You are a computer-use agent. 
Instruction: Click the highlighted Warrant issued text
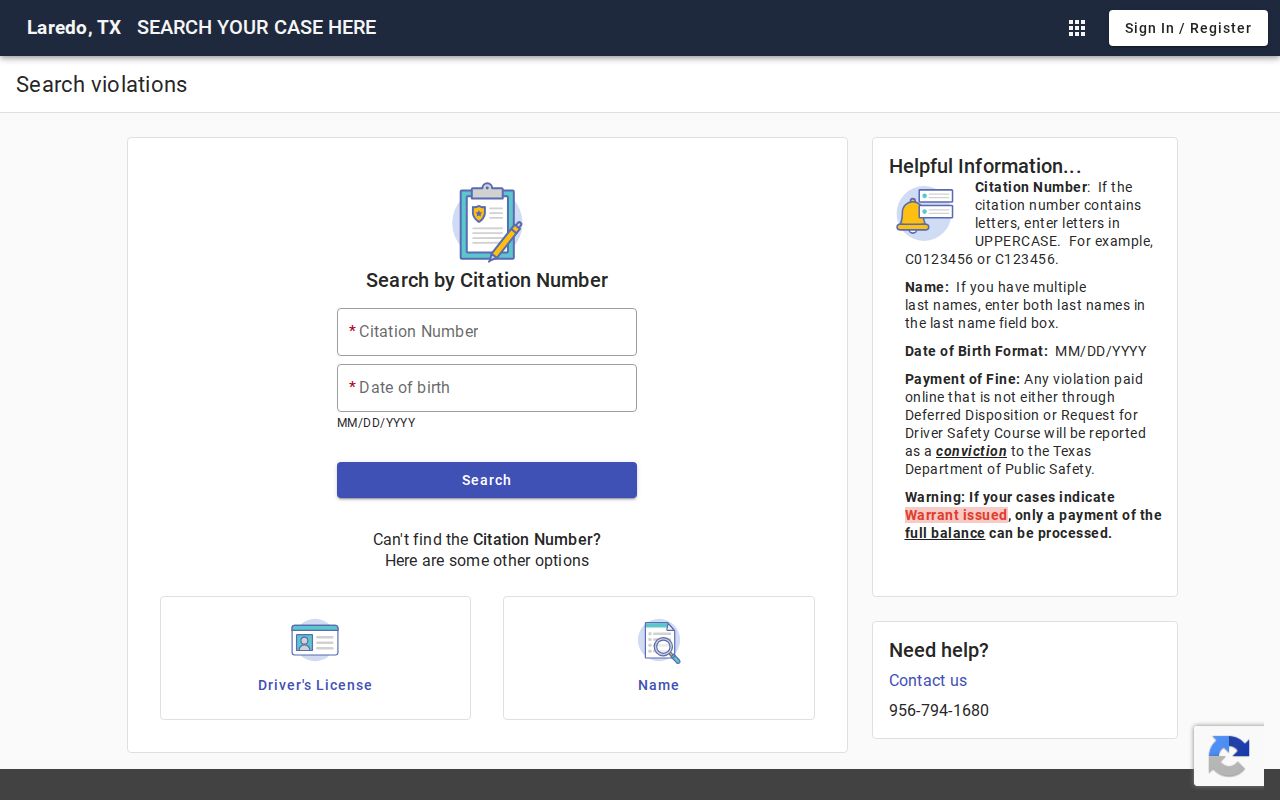956,515
